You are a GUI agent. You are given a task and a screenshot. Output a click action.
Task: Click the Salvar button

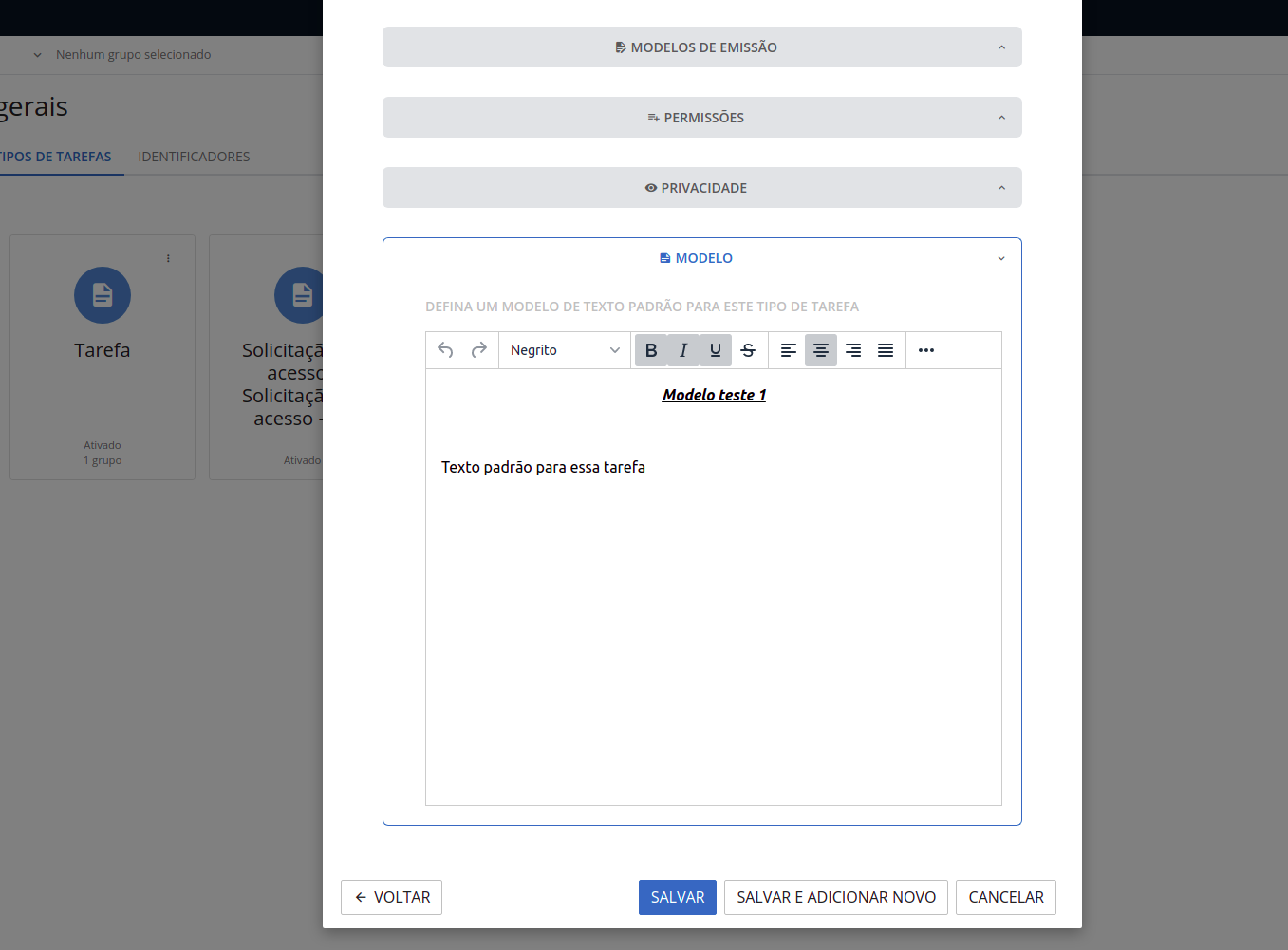tap(677, 897)
